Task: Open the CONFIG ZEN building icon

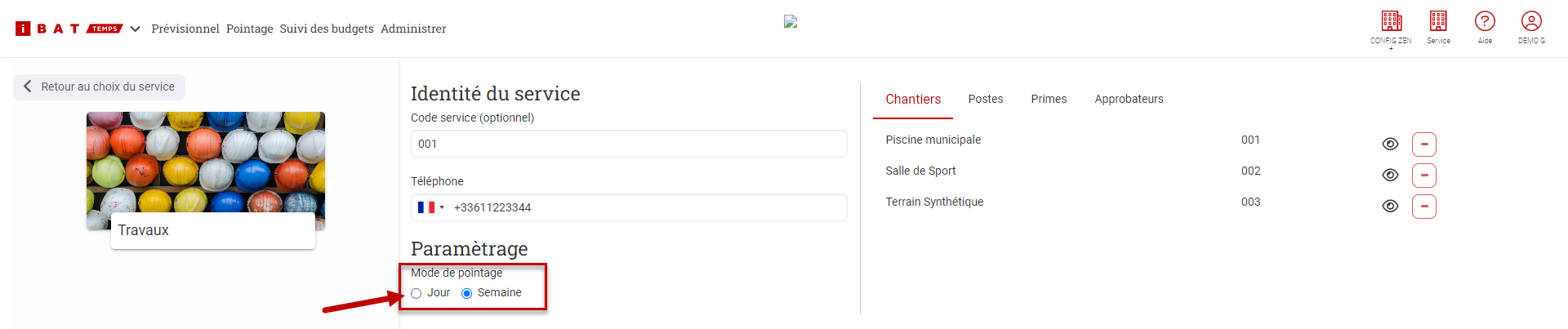Action: click(x=1391, y=22)
